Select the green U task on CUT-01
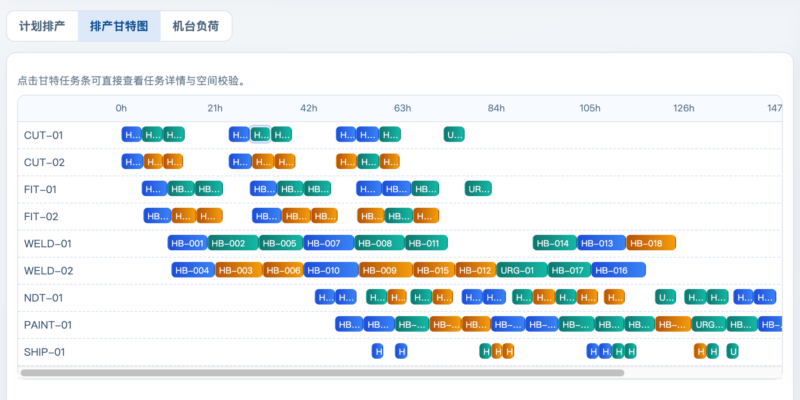This screenshot has width=800, height=400. (x=454, y=135)
